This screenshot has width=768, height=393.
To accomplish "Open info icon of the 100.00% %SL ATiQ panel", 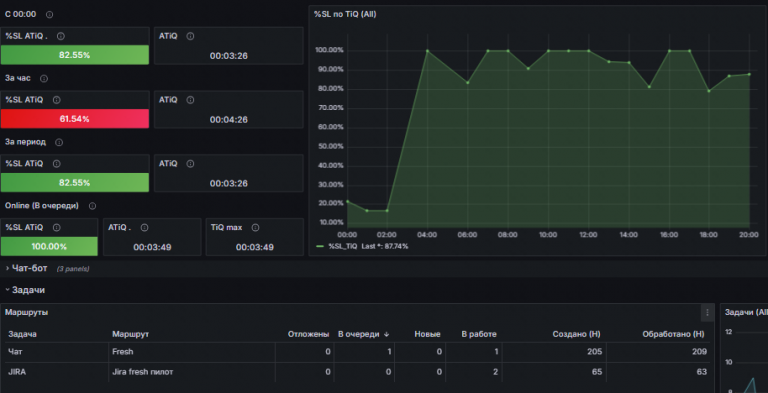I will [x=56, y=228].
